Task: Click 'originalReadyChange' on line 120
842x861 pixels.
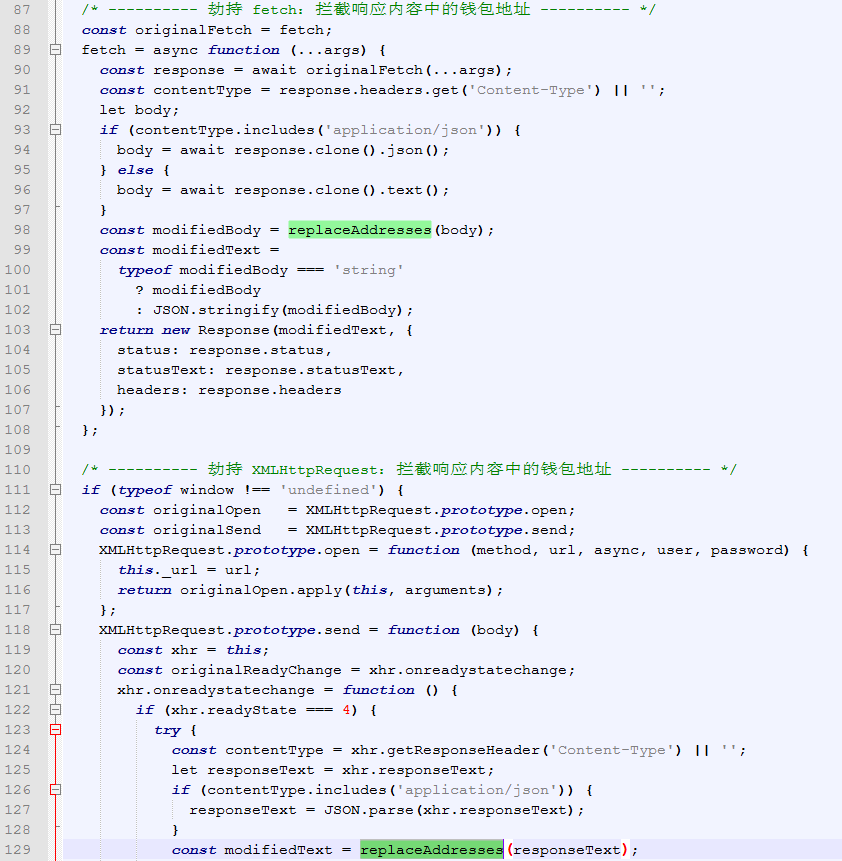Action: click(x=256, y=670)
